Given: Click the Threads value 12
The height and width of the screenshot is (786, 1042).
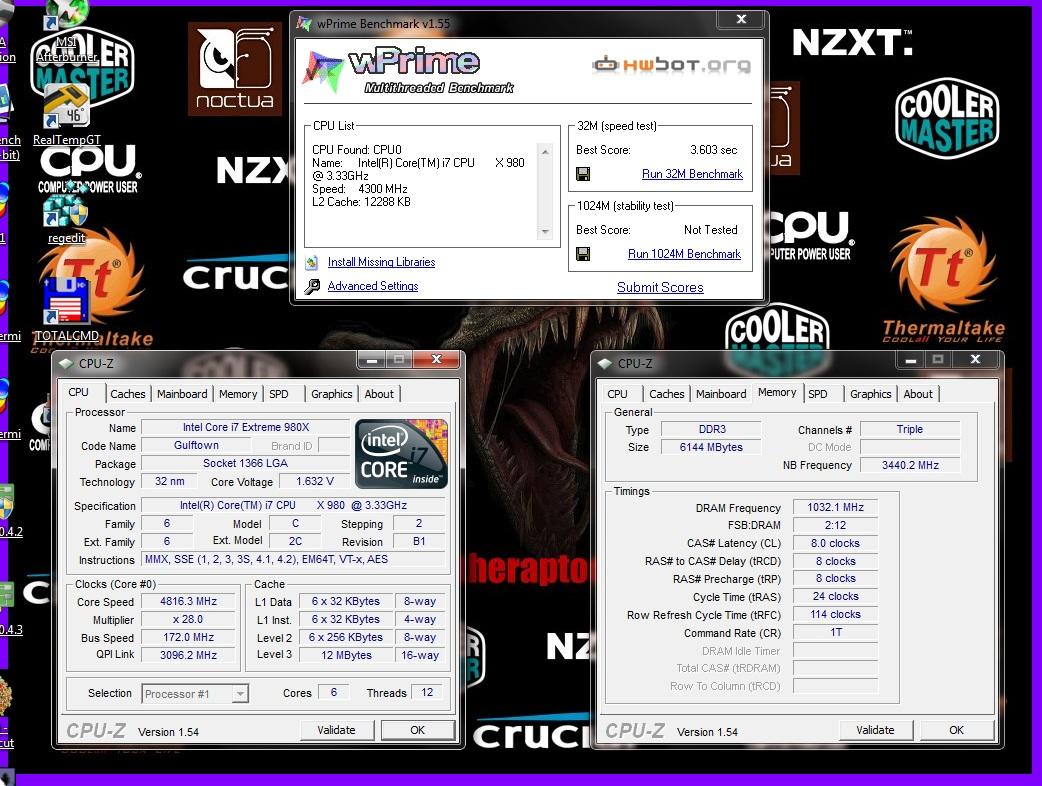Looking at the screenshot, I should (427, 692).
